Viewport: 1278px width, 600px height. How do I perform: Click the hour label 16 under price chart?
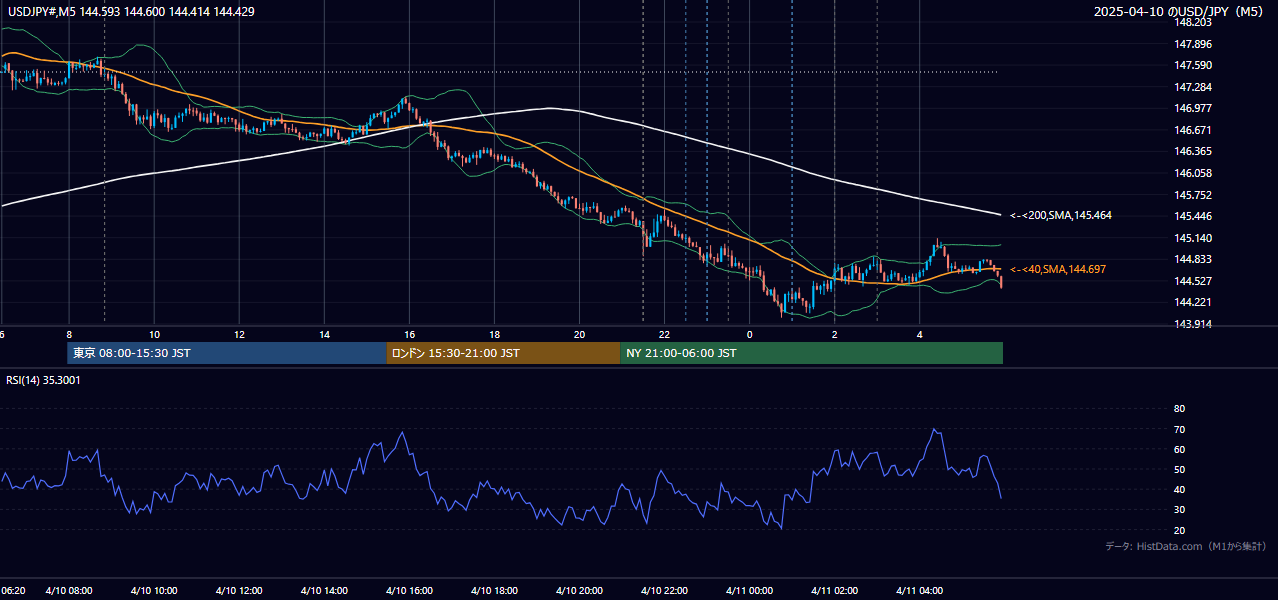tap(410, 334)
